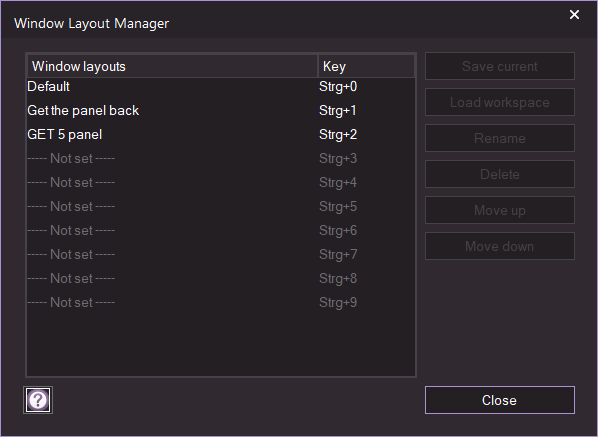Click the Delete button
The height and width of the screenshot is (437, 598).
[500, 174]
